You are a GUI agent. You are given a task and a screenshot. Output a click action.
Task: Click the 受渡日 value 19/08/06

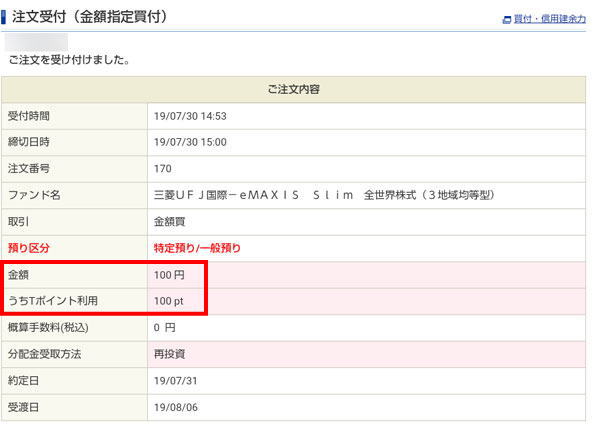(176, 407)
